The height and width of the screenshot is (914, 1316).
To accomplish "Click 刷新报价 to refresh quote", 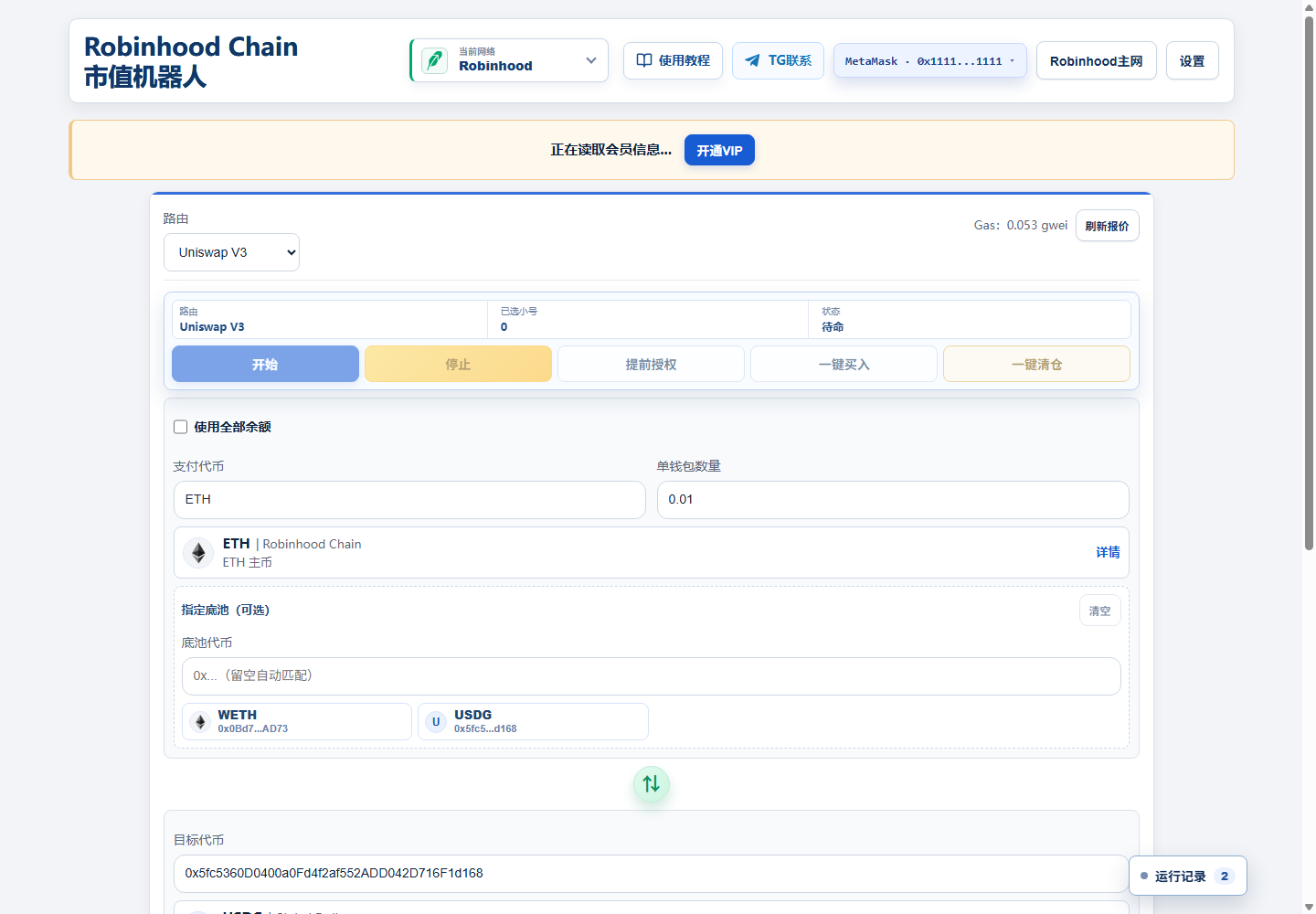I will pos(1107,226).
